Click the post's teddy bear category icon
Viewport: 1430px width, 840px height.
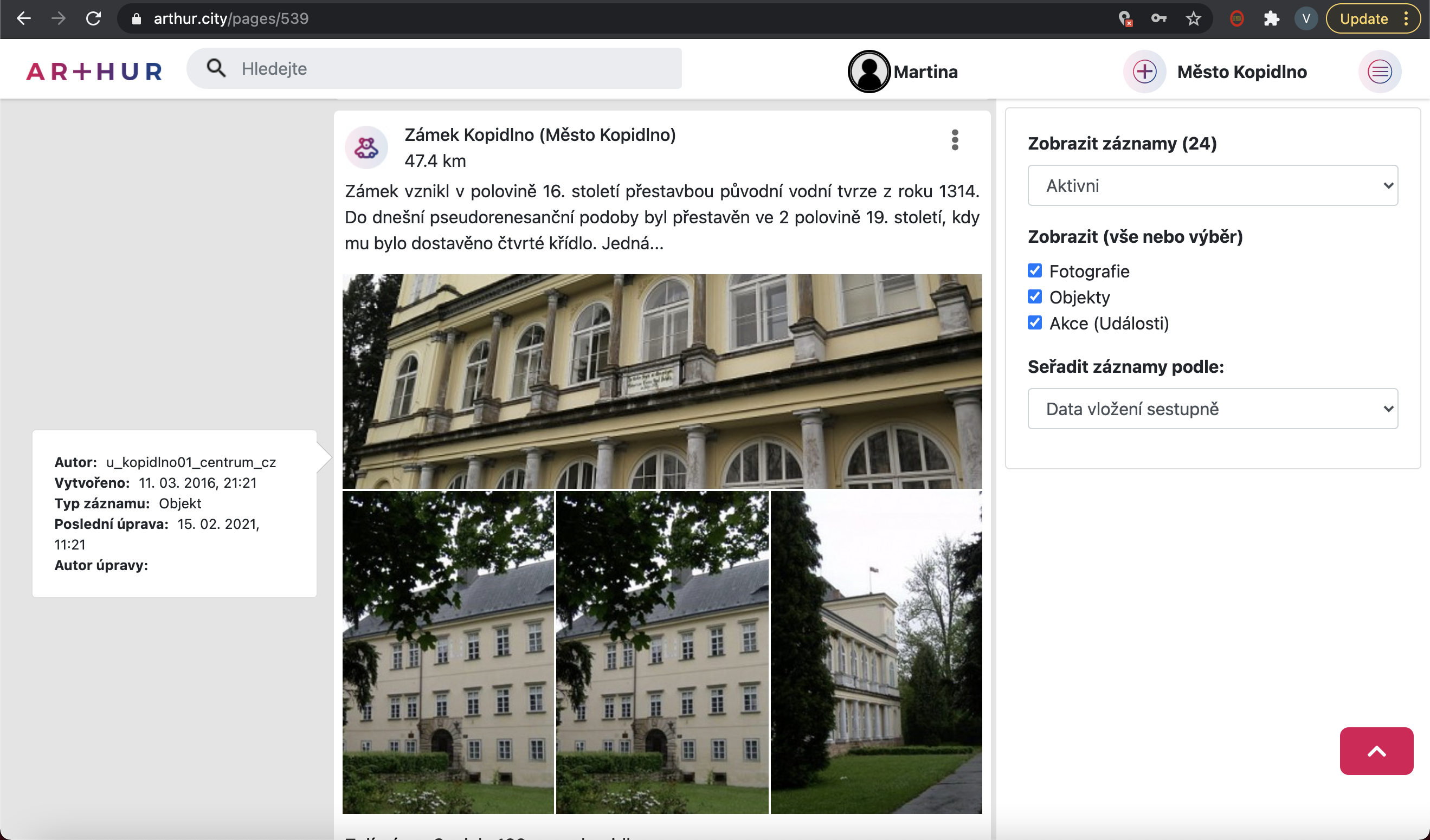tap(366, 147)
